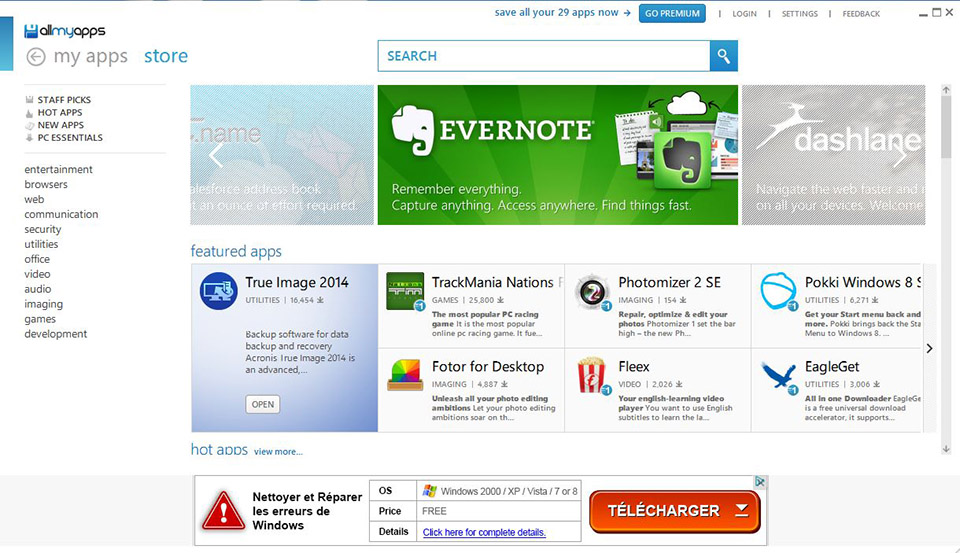Click the Photomizer 2 SE title

tap(670, 282)
